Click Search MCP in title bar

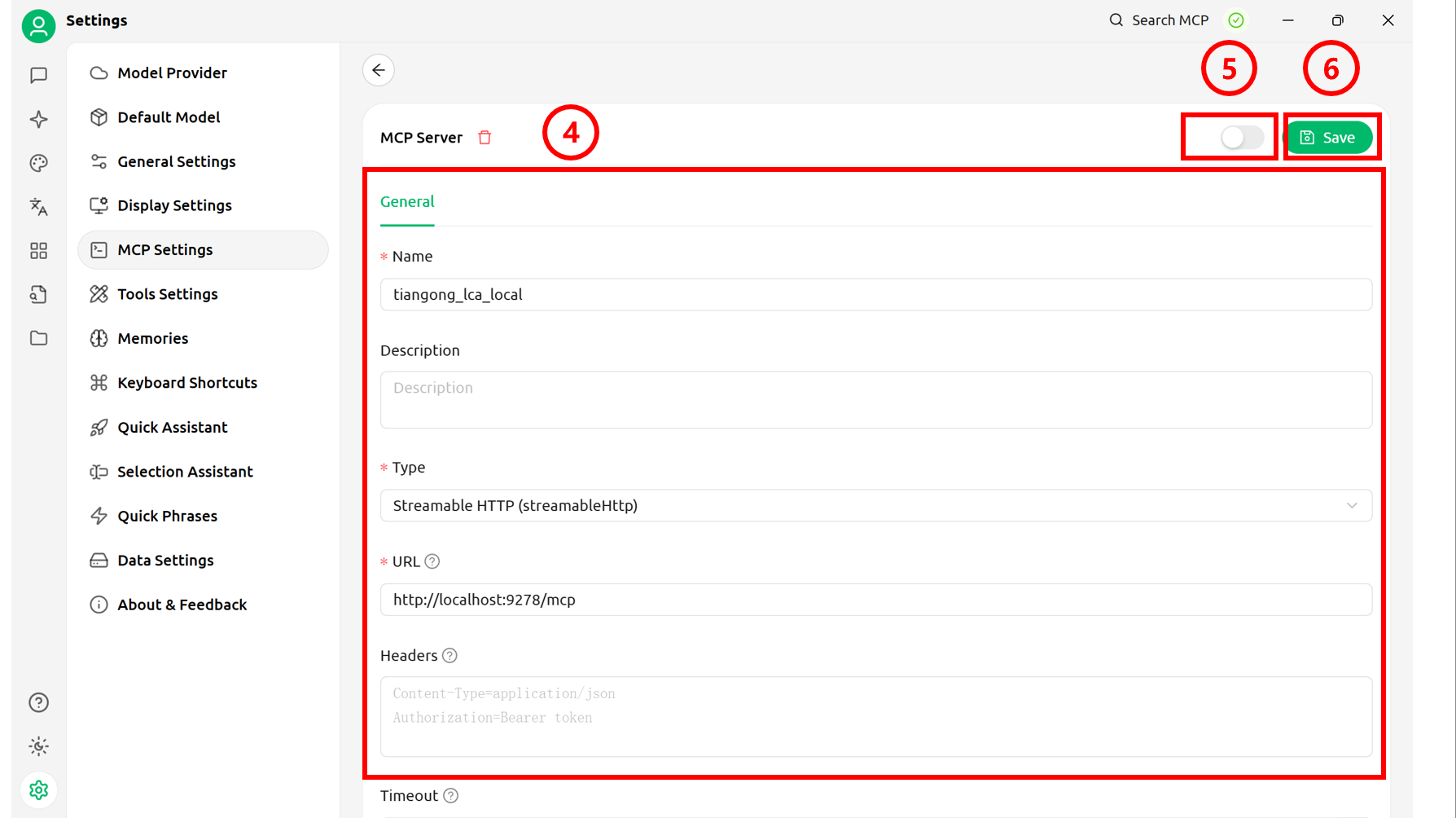pos(1159,20)
